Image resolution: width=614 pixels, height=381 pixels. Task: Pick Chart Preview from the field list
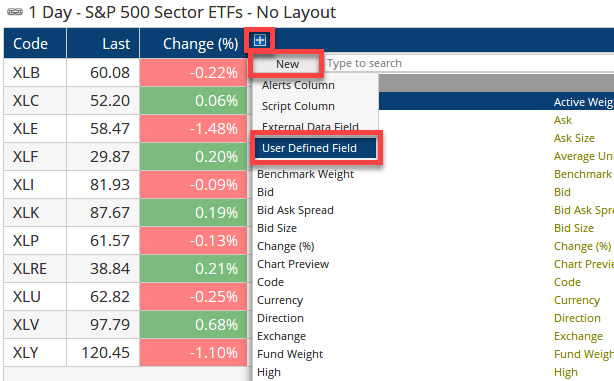point(293,264)
